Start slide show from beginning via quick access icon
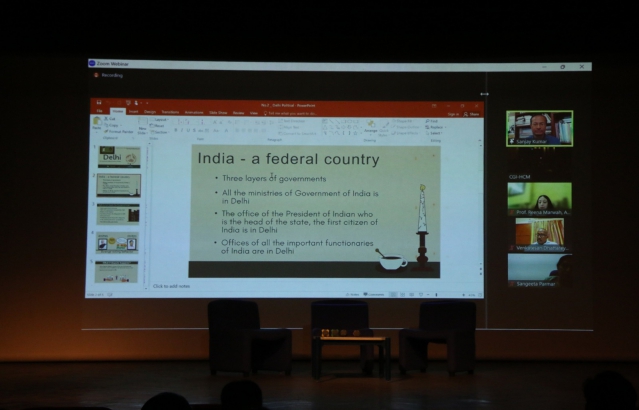This screenshot has height=410, width=639. click(128, 103)
